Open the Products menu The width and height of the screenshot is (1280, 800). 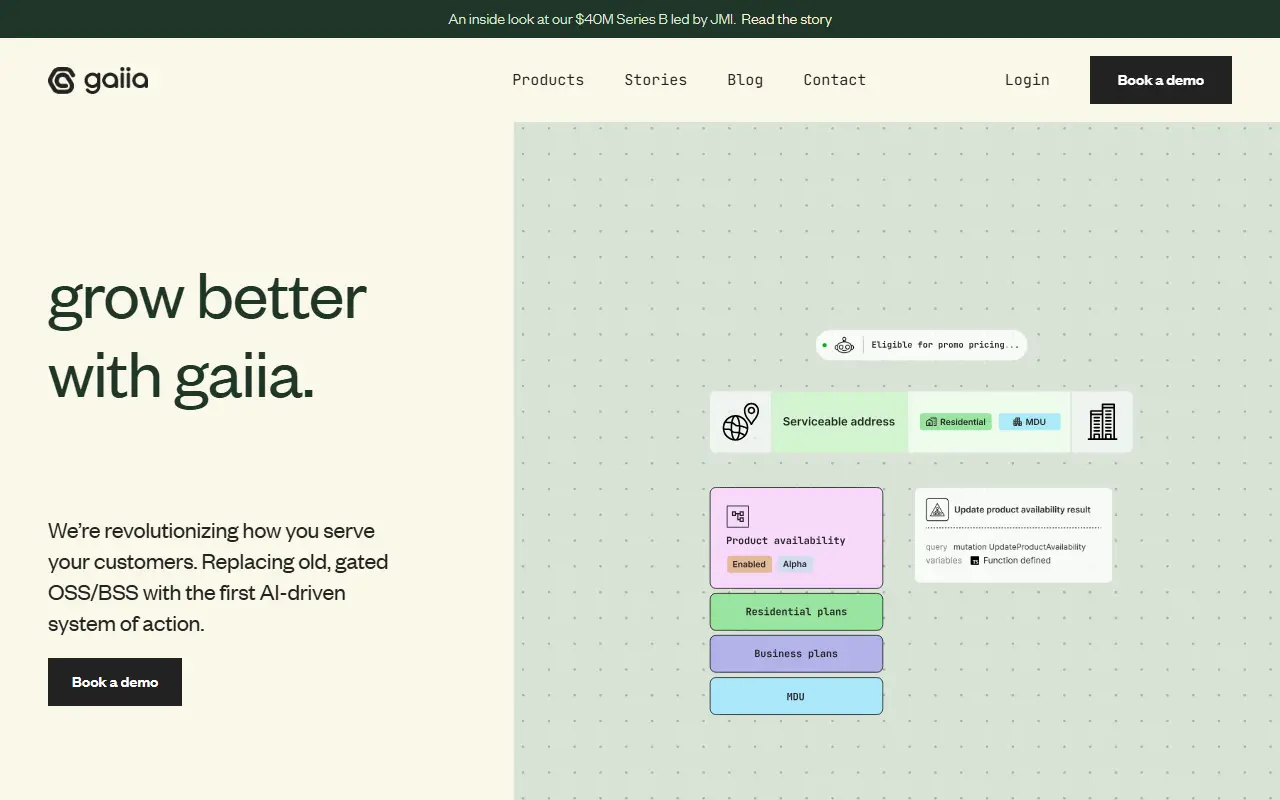pos(548,80)
